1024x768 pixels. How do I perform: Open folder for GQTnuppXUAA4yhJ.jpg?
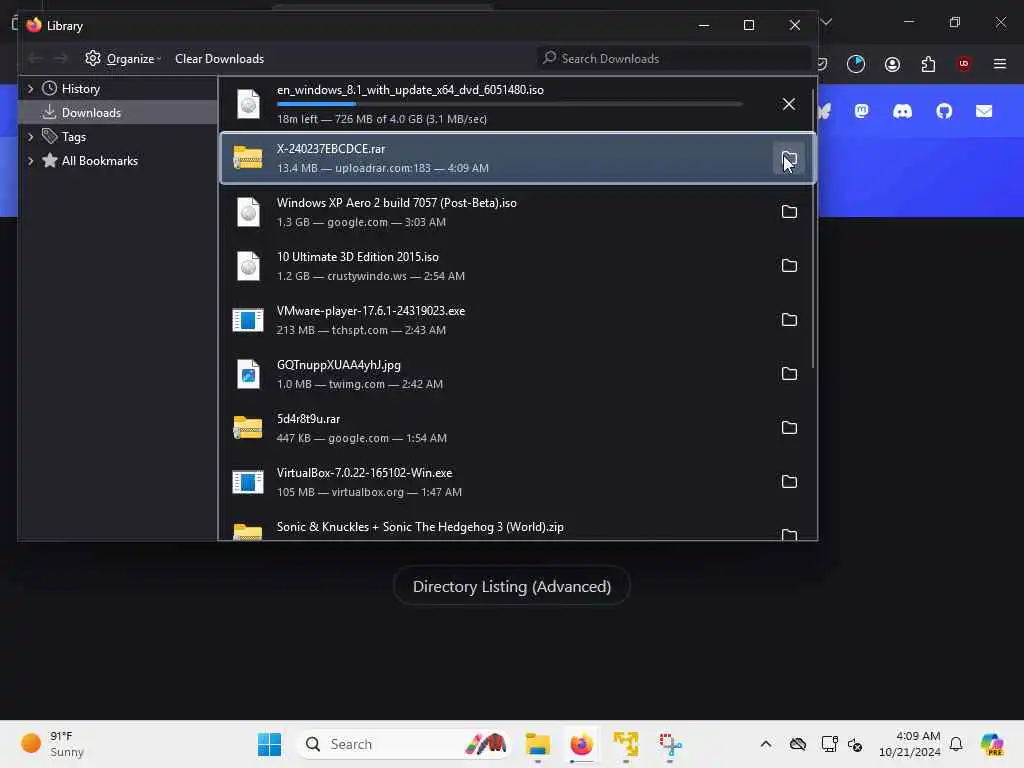[x=789, y=374]
